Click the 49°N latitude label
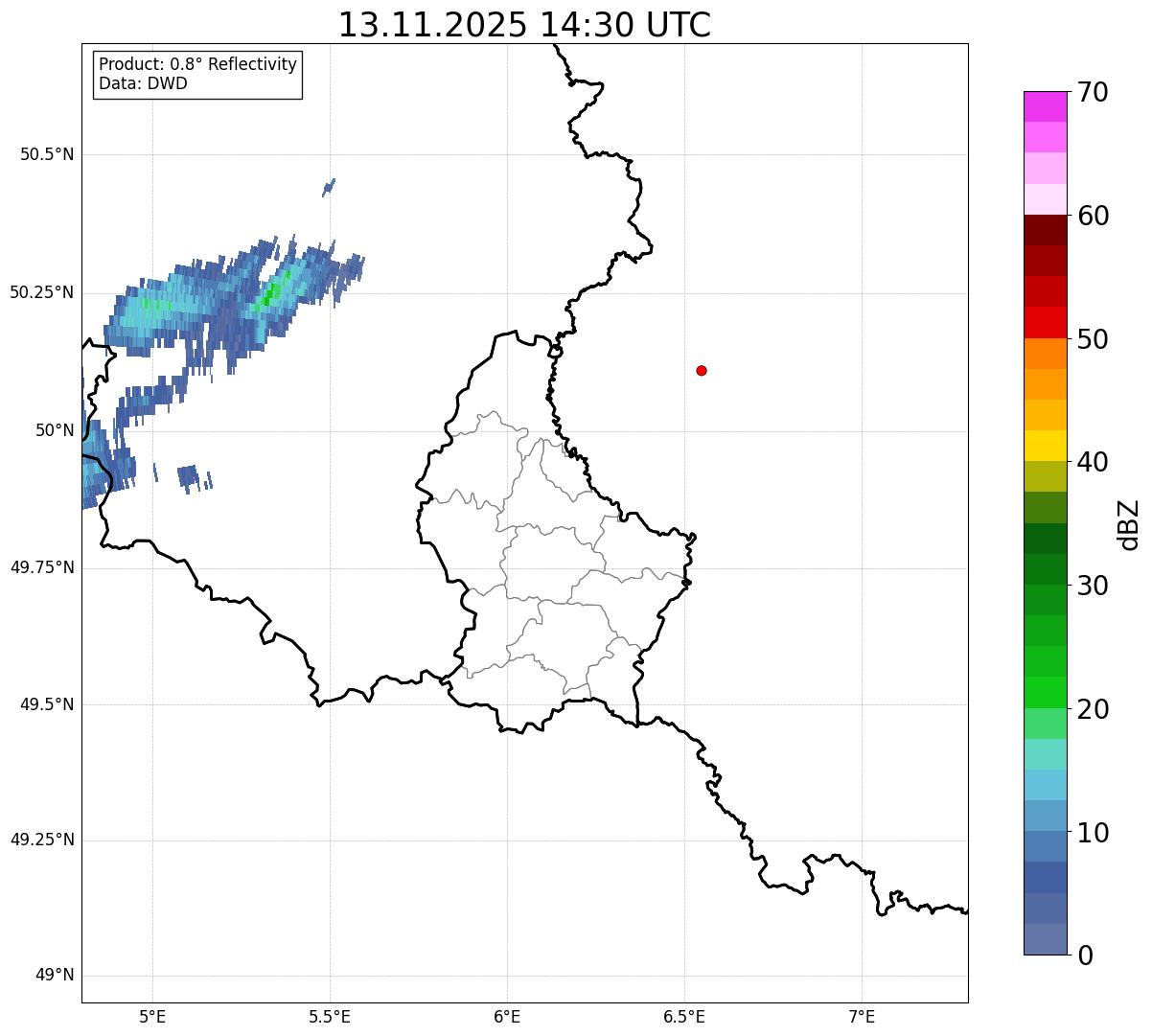Screen dimensions: 1152x1036 tap(54, 976)
